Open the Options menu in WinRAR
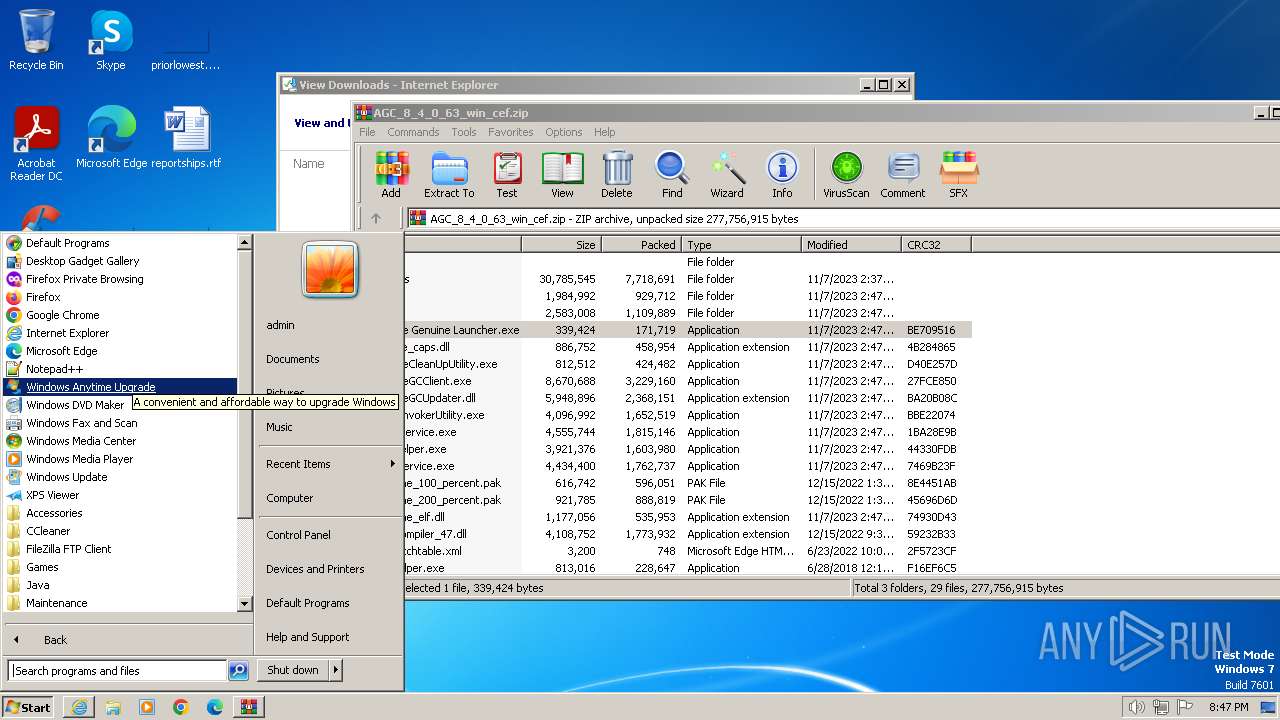Screen dimensions: 1280x720 pyautogui.click(x=563, y=132)
